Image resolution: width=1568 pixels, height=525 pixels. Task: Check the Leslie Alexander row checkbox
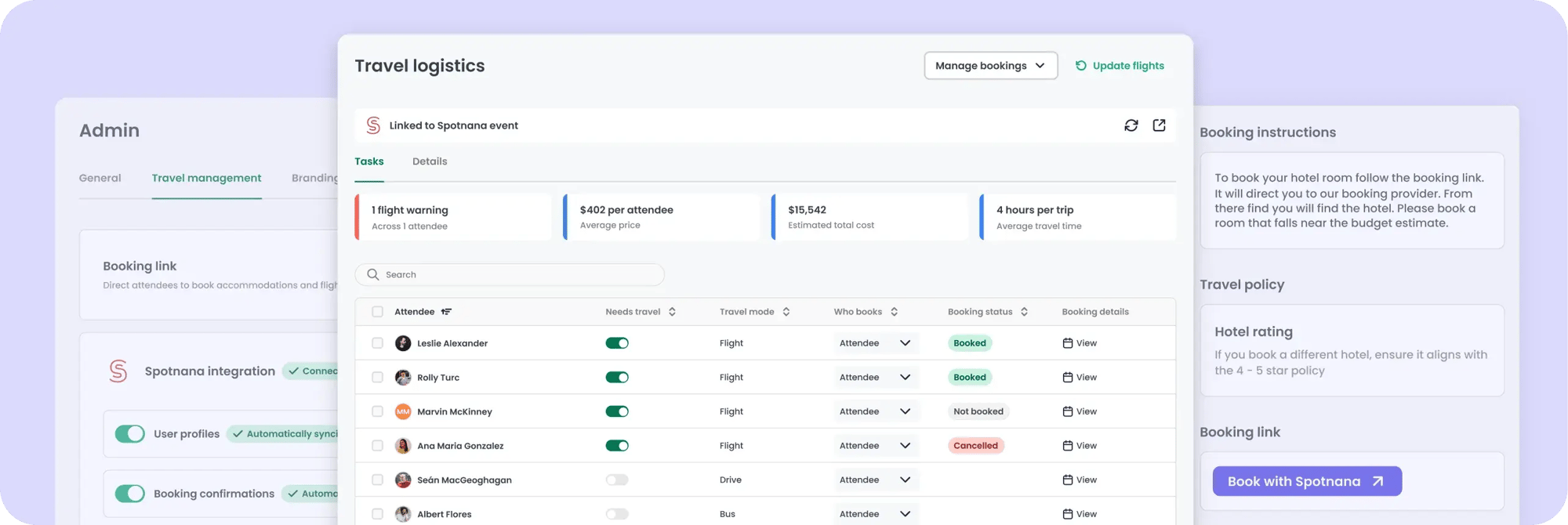pyautogui.click(x=377, y=343)
